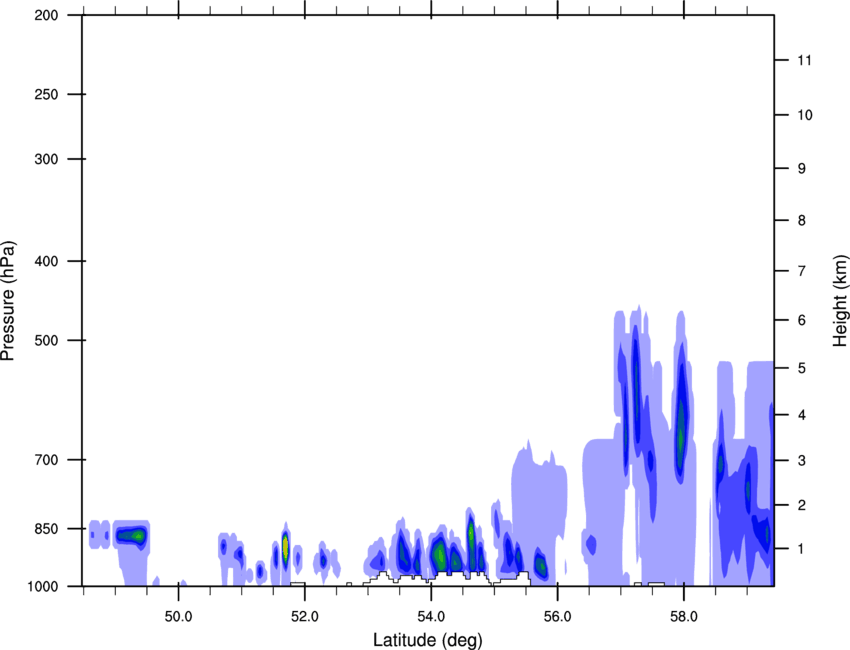The image size is (850, 650).
Task: Pick the 3 km height label
Action: [x=802, y=460]
